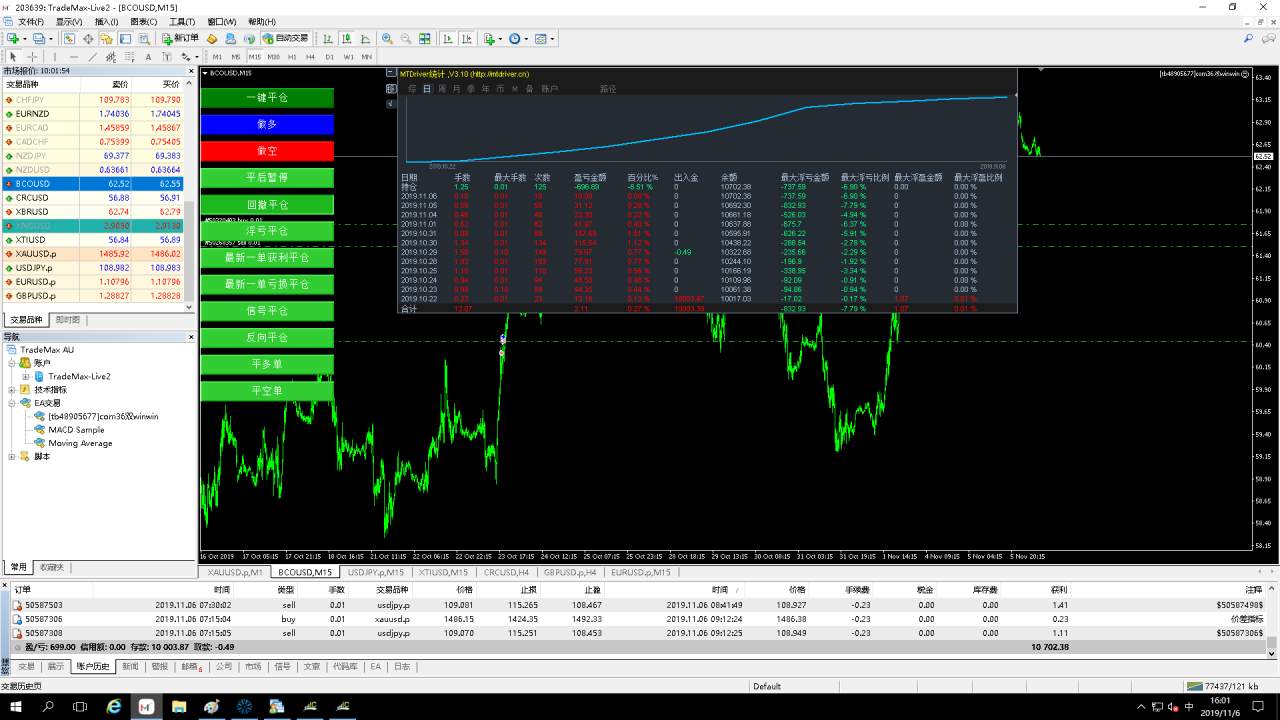Switch chart to H4 timeframe
This screenshot has width=1280, height=720.
(310, 57)
